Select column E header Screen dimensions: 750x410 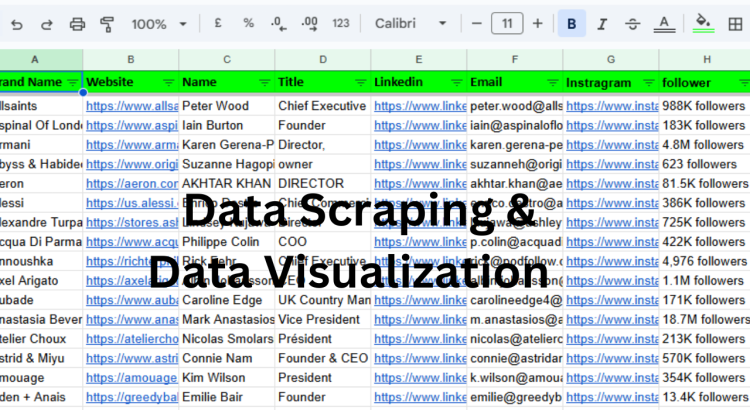click(x=419, y=59)
